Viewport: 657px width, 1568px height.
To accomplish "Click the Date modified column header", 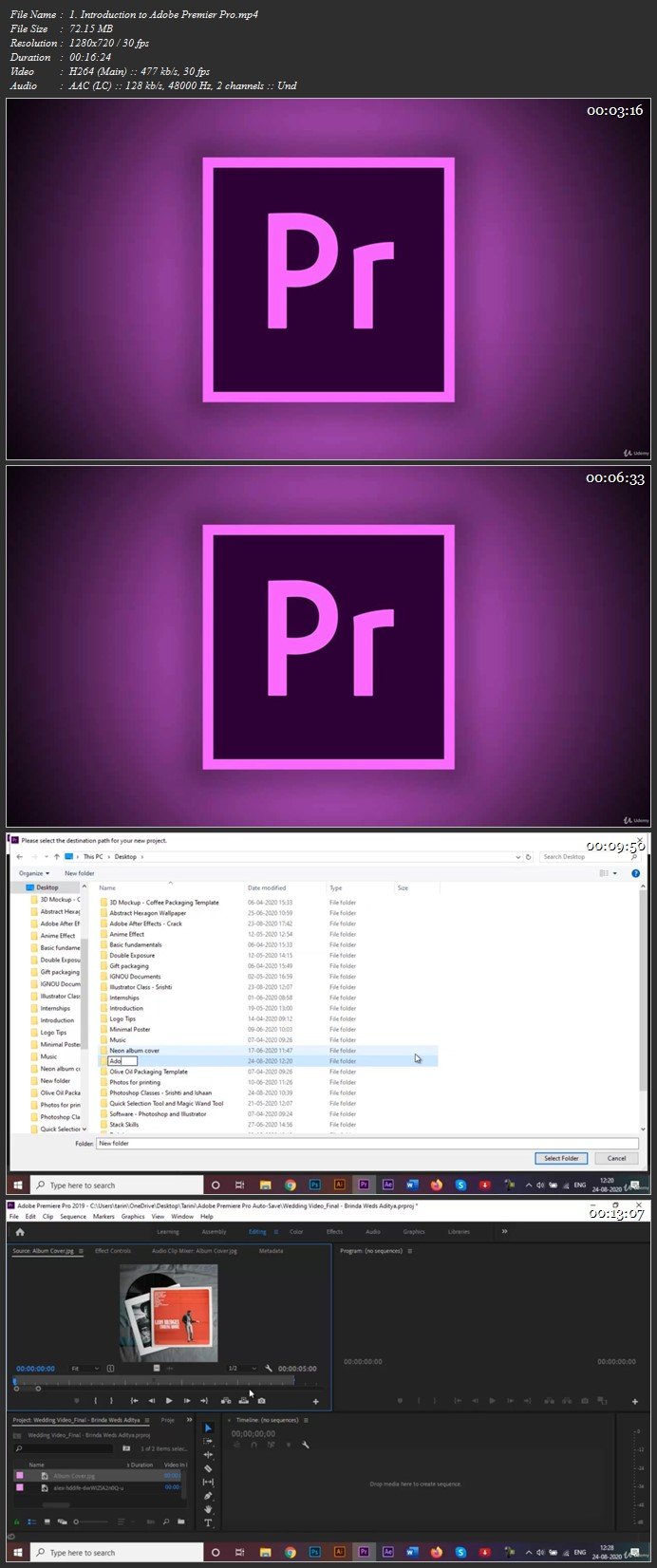I will coord(267,888).
